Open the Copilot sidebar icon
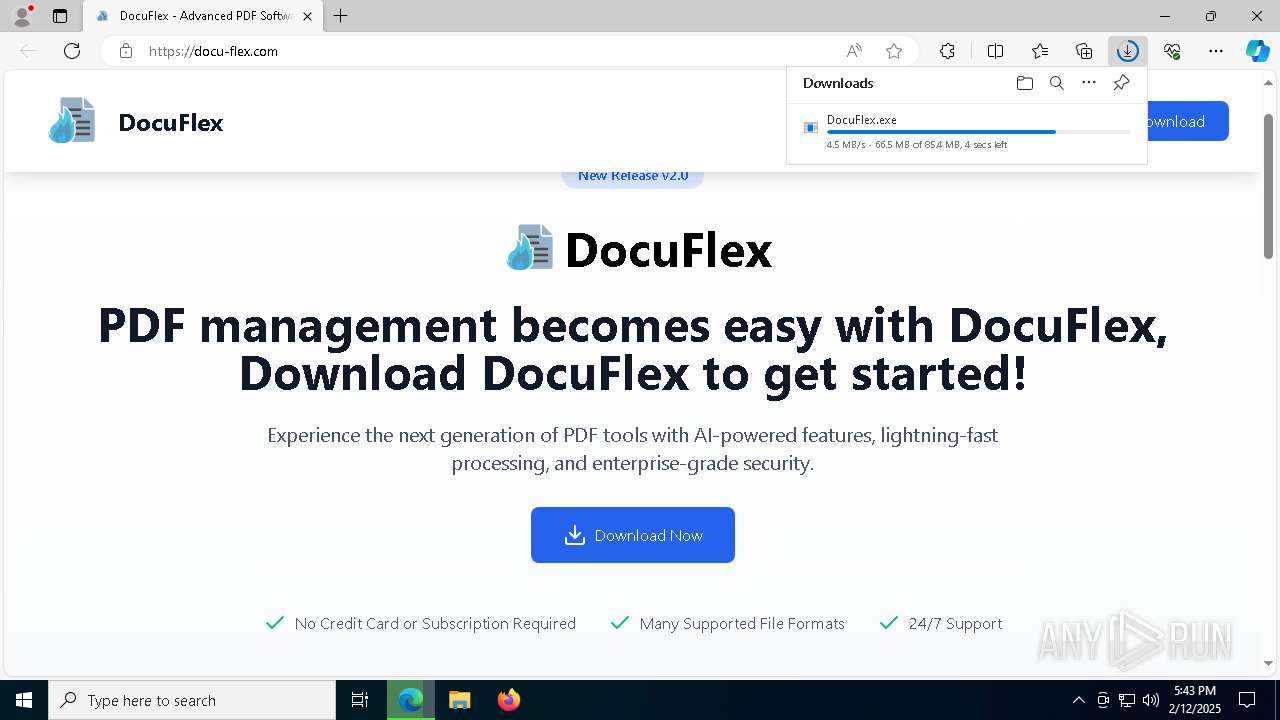This screenshot has width=1280, height=720. [1257, 51]
